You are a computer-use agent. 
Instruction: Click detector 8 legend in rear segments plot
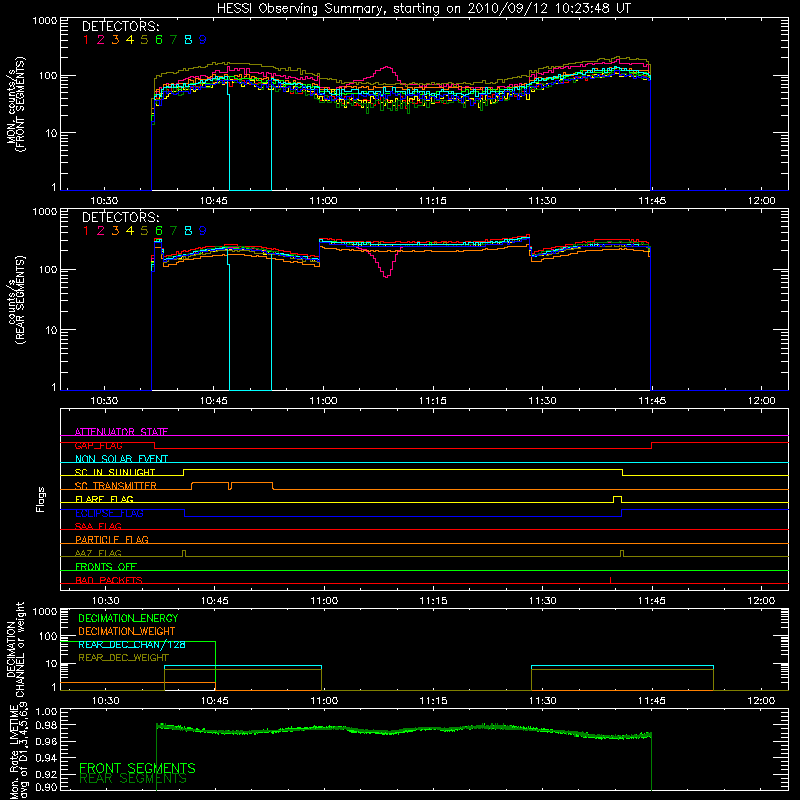tap(188, 231)
